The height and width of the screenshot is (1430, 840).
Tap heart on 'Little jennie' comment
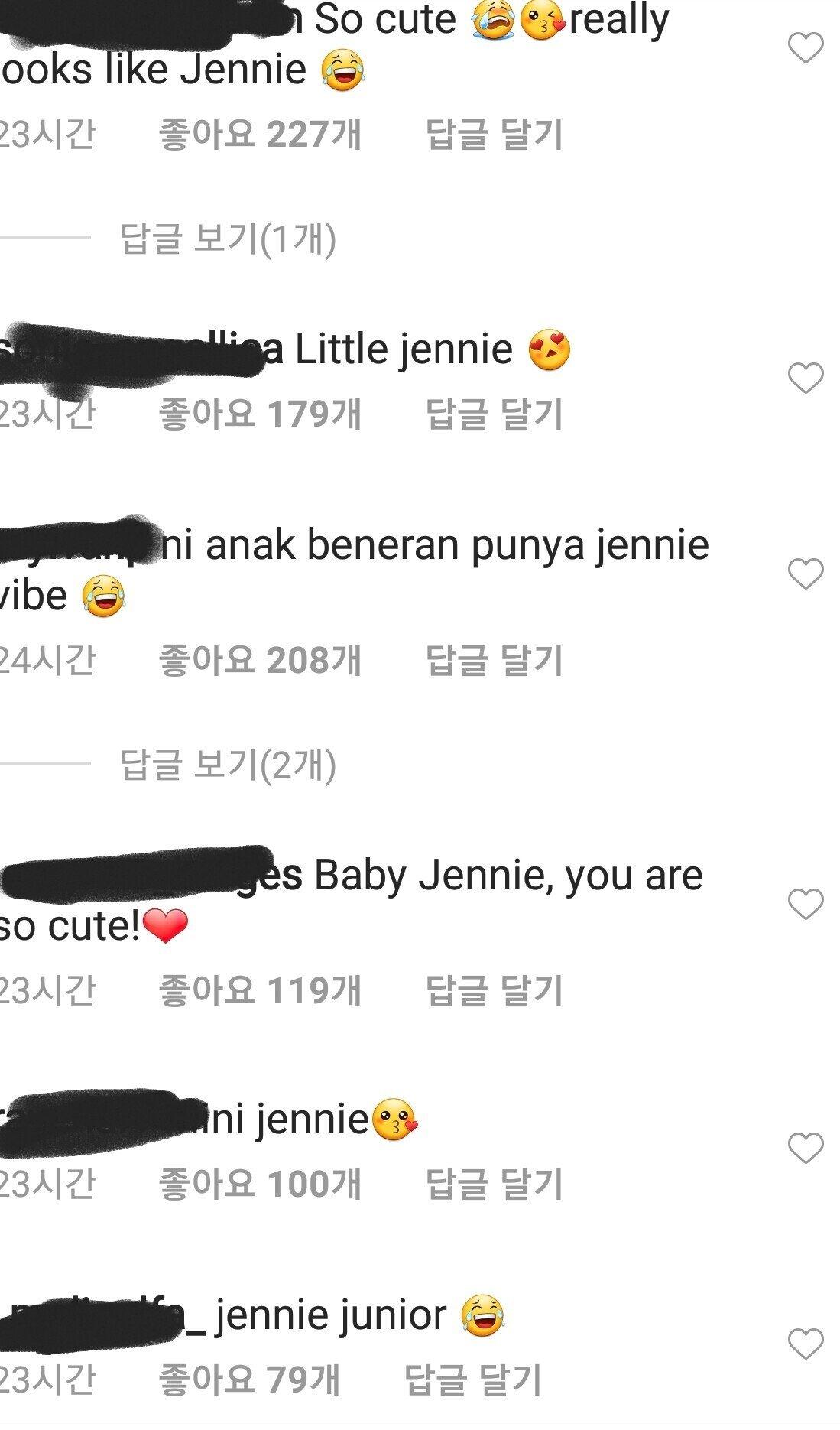[806, 379]
